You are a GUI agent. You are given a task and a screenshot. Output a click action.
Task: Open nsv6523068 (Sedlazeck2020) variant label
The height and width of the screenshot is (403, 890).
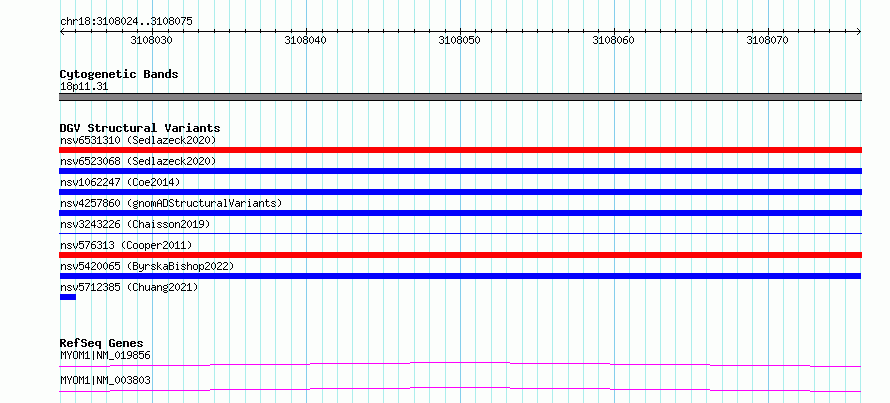click(x=138, y=161)
